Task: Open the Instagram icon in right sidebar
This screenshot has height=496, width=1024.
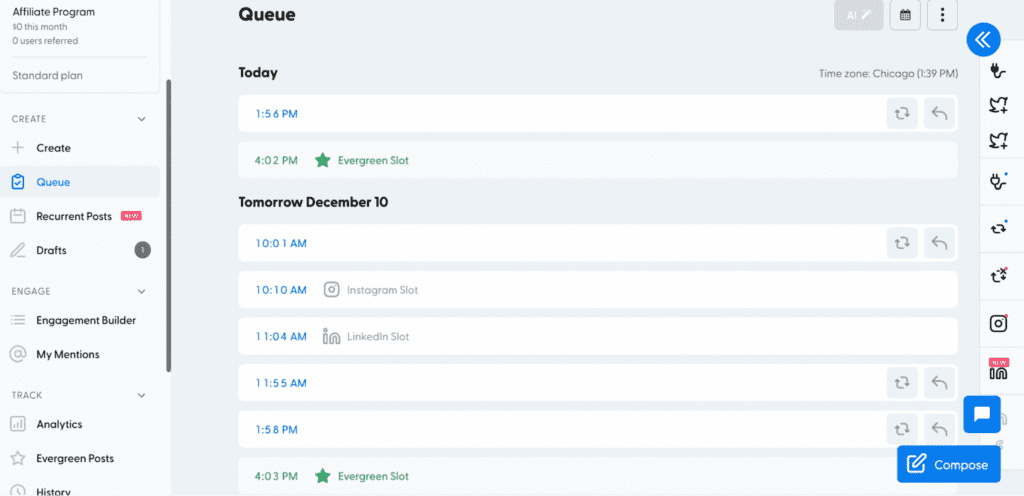Action: click(x=998, y=323)
